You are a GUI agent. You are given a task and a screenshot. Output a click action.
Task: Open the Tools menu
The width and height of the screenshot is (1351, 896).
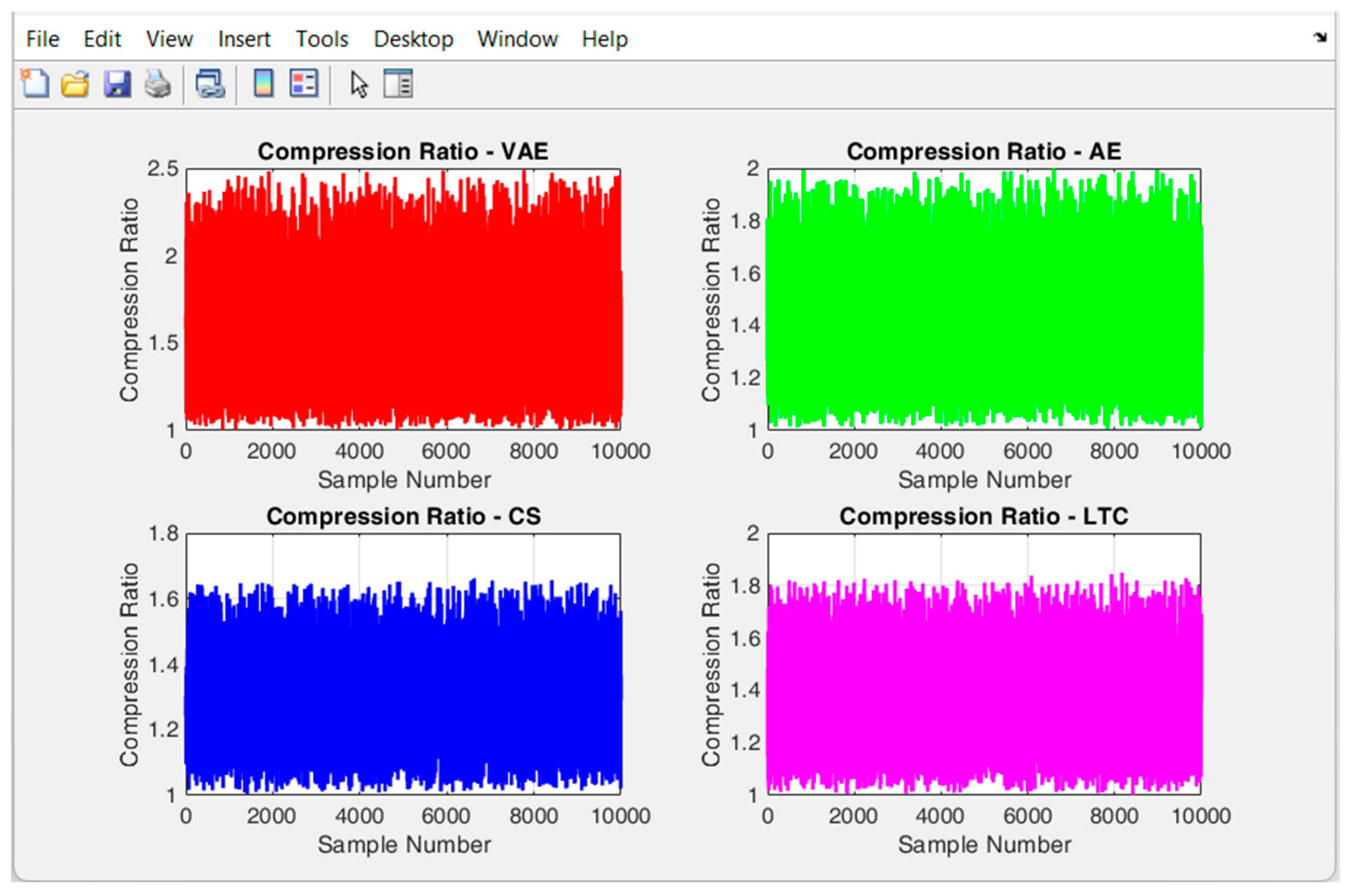pyautogui.click(x=322, y=39)
